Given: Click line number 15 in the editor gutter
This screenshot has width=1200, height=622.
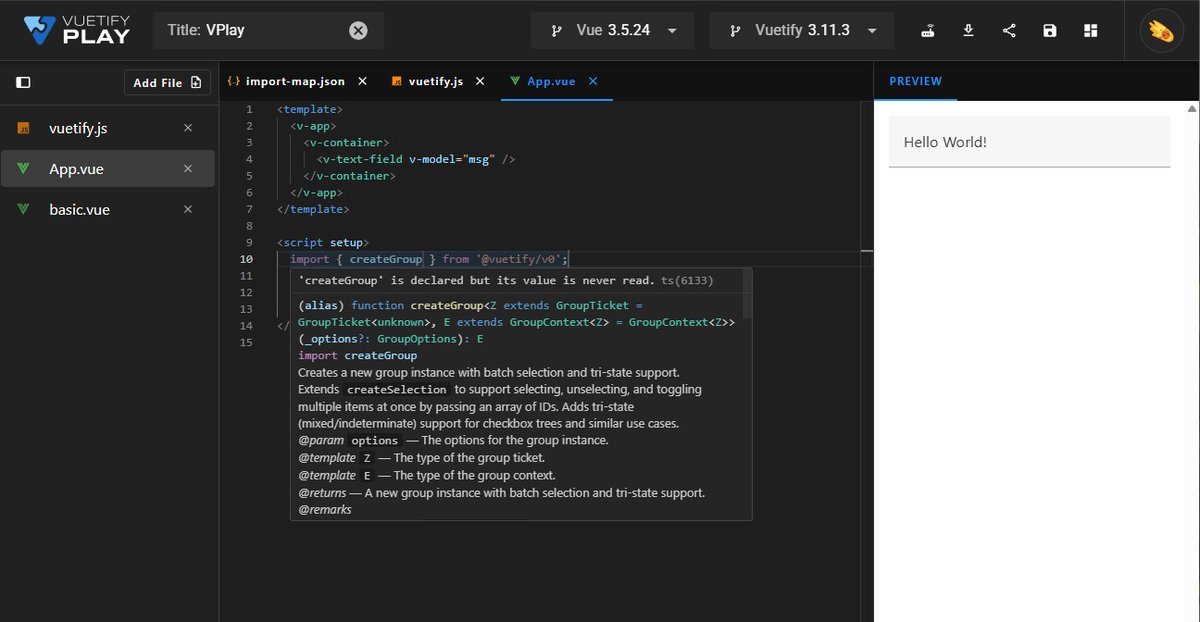Looking at the screenshot, I should coord(246,343).
